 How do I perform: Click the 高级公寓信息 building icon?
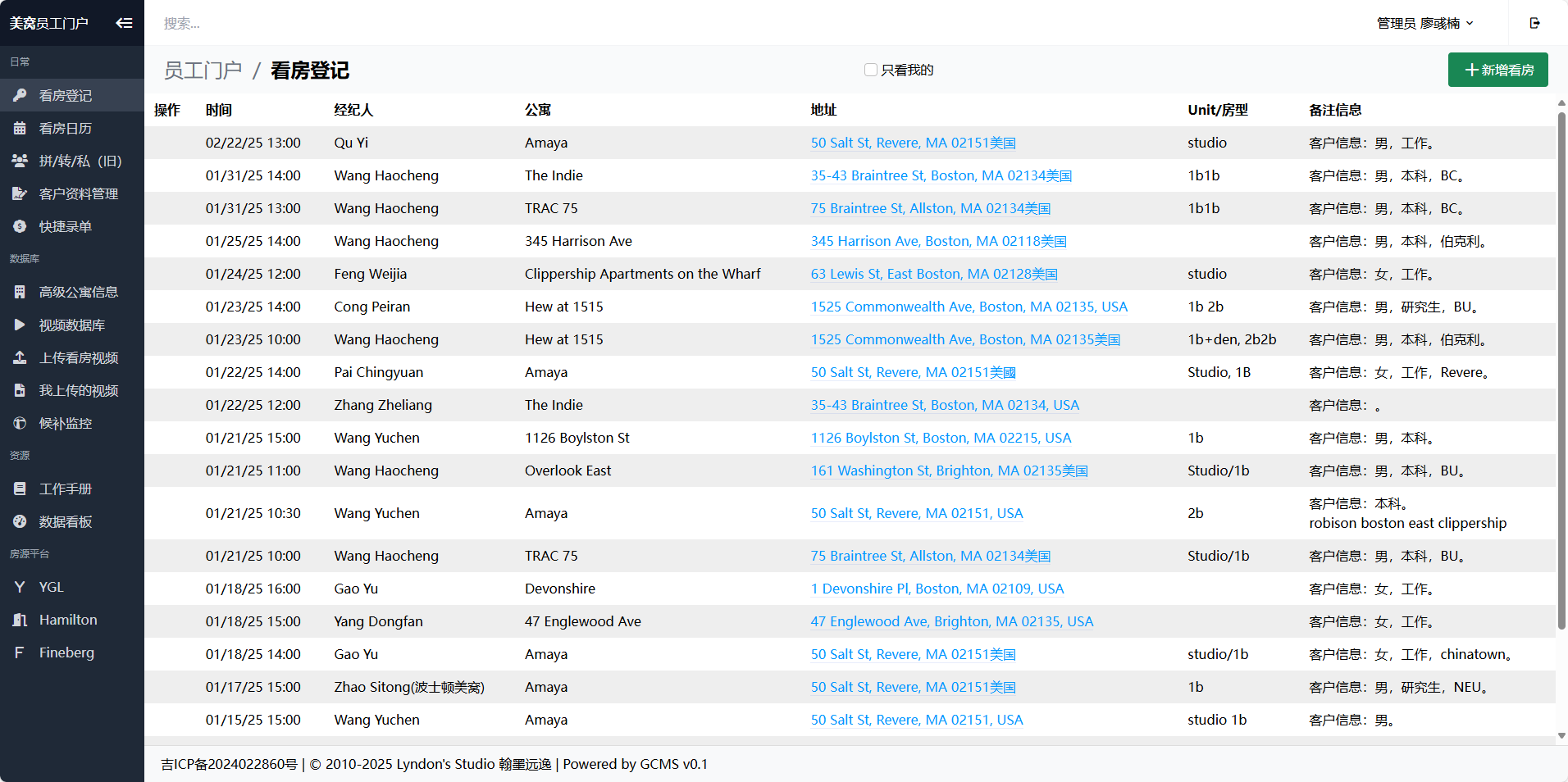[x=20, y=293]
